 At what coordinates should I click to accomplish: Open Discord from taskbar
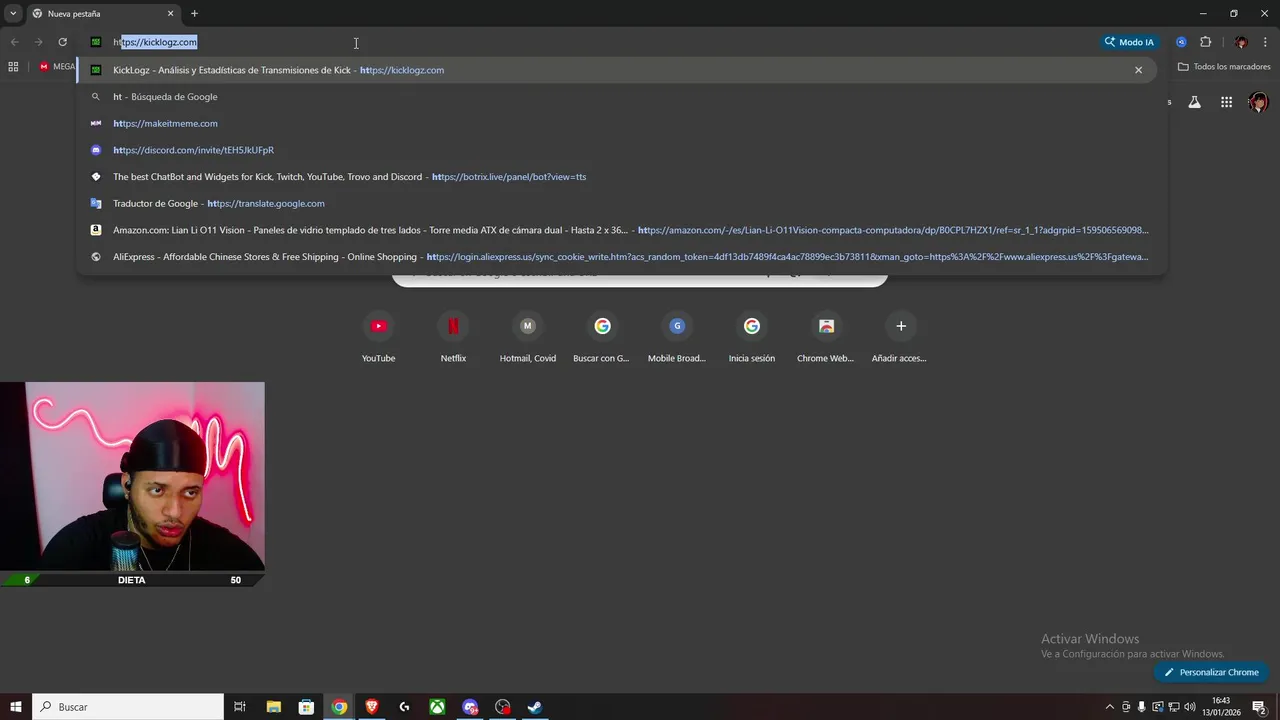click(x=470, y=707)
